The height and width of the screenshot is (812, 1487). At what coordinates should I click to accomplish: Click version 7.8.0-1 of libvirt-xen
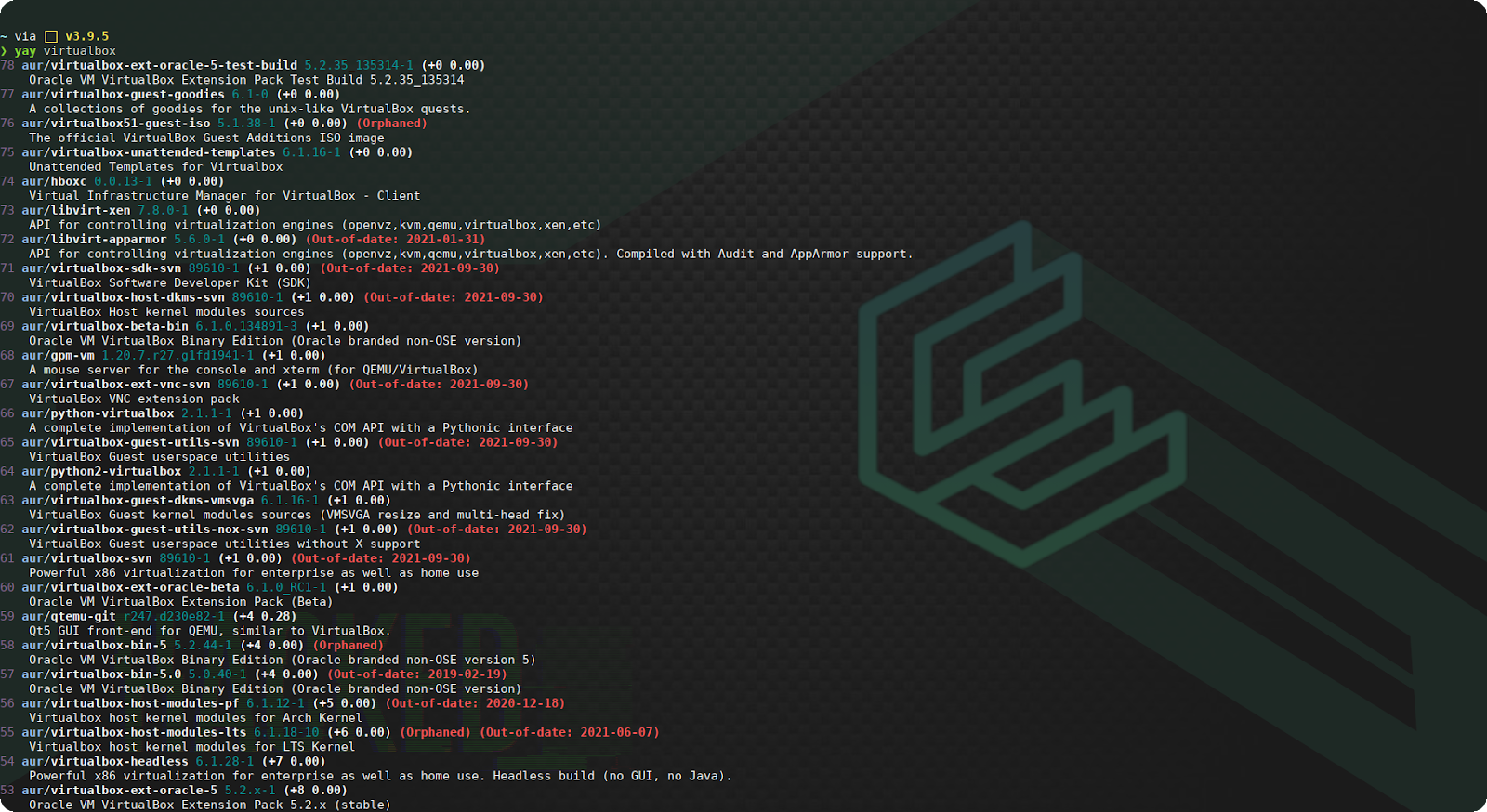click(164, 210)
